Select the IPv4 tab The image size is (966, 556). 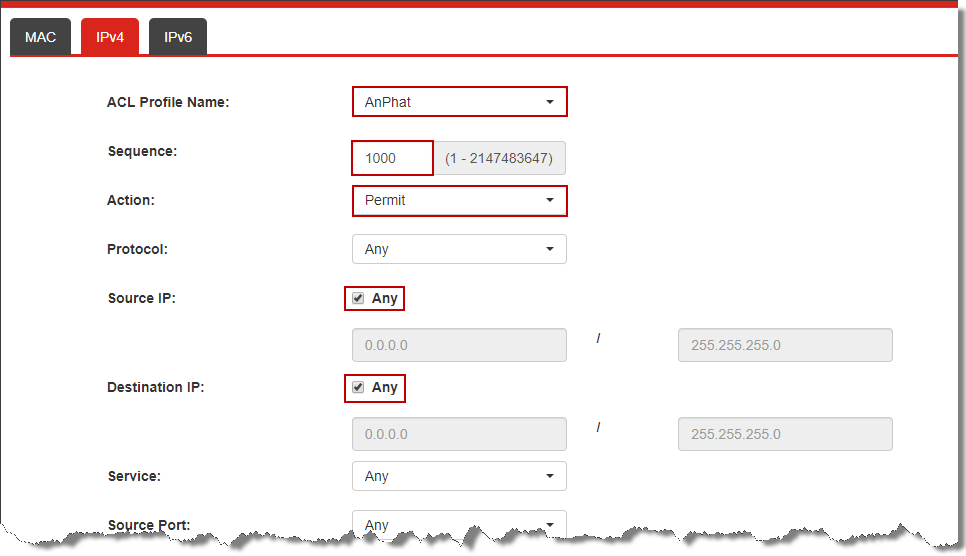coord(110,37)
